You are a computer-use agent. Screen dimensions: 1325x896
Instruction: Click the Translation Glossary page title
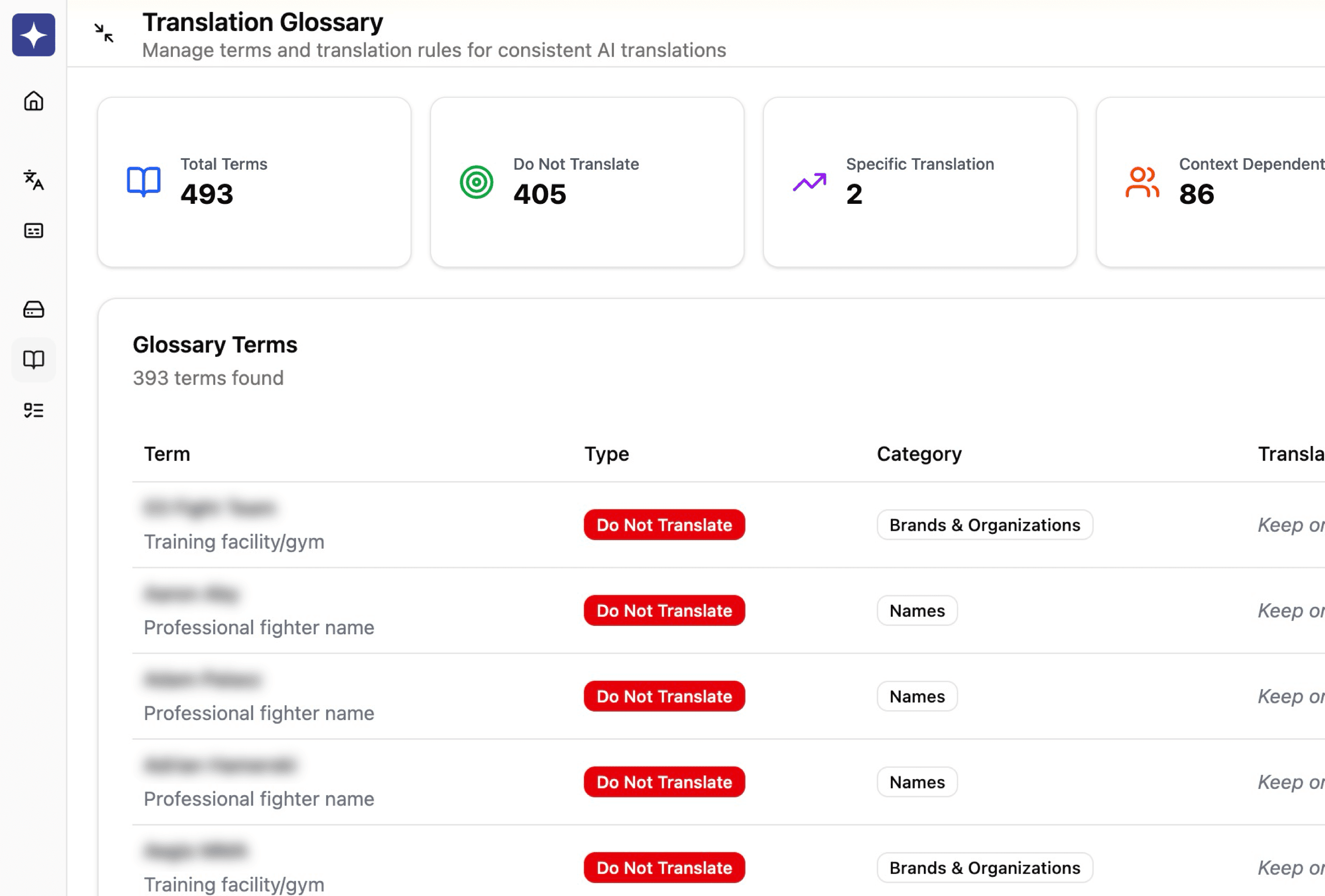point(263,23)
